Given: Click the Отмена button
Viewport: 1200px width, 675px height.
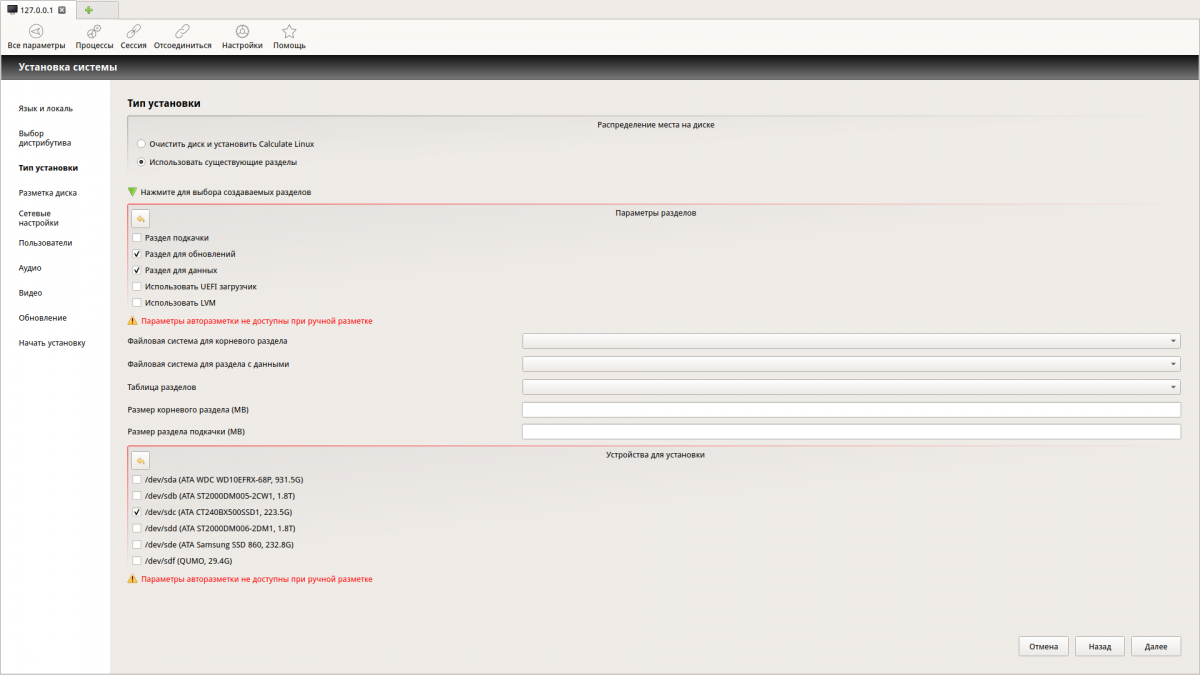Looking at the screenshot, I should click(x=1044, y=647).
